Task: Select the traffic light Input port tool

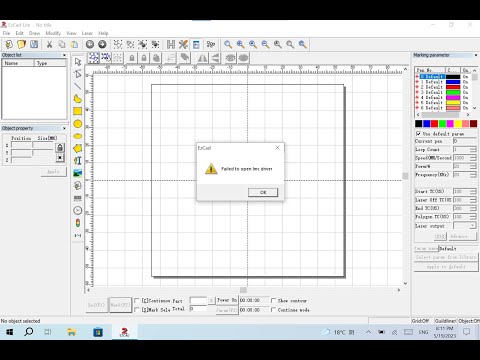Action: tap(78, 223)
